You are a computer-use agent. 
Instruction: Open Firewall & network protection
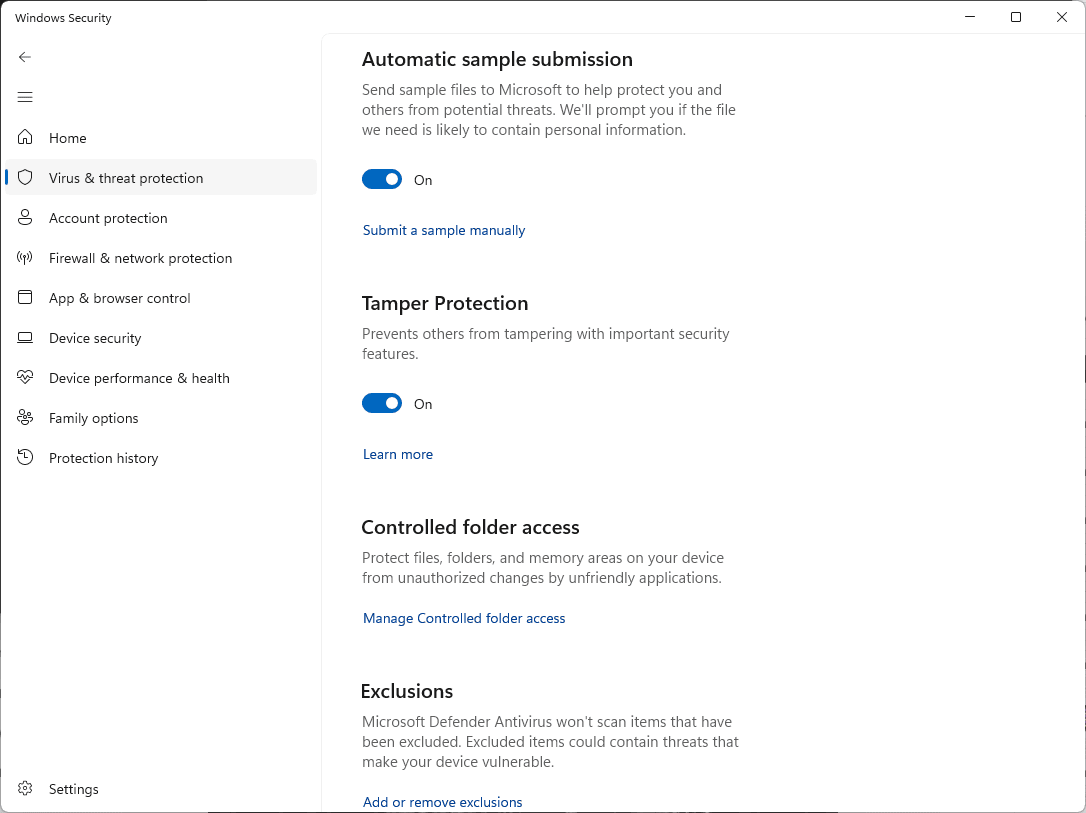[161, 258]
